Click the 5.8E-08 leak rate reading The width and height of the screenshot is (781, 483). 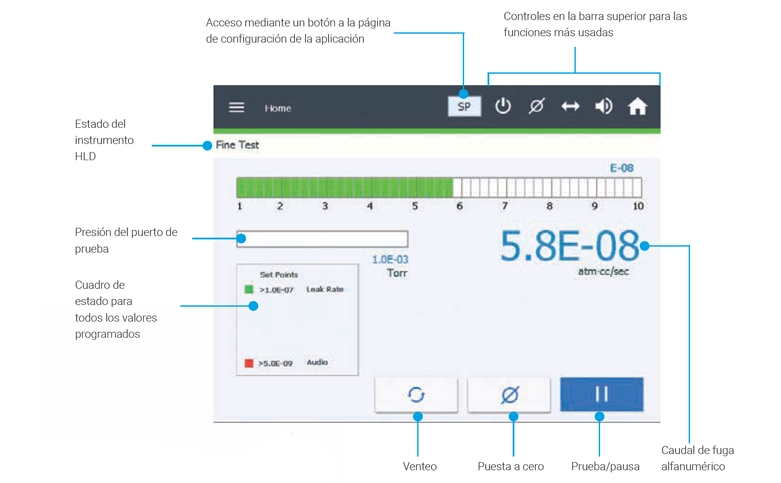570,246
